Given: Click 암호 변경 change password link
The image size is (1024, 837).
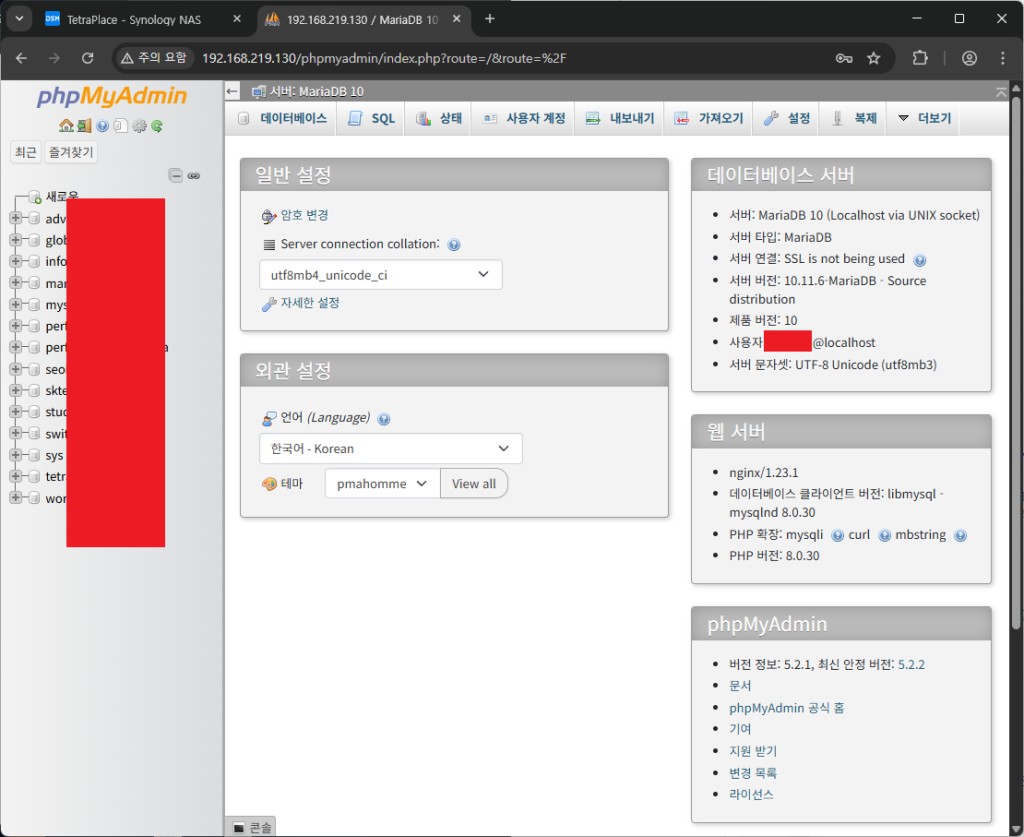Looking at the screenshot, I should point(304,215).
